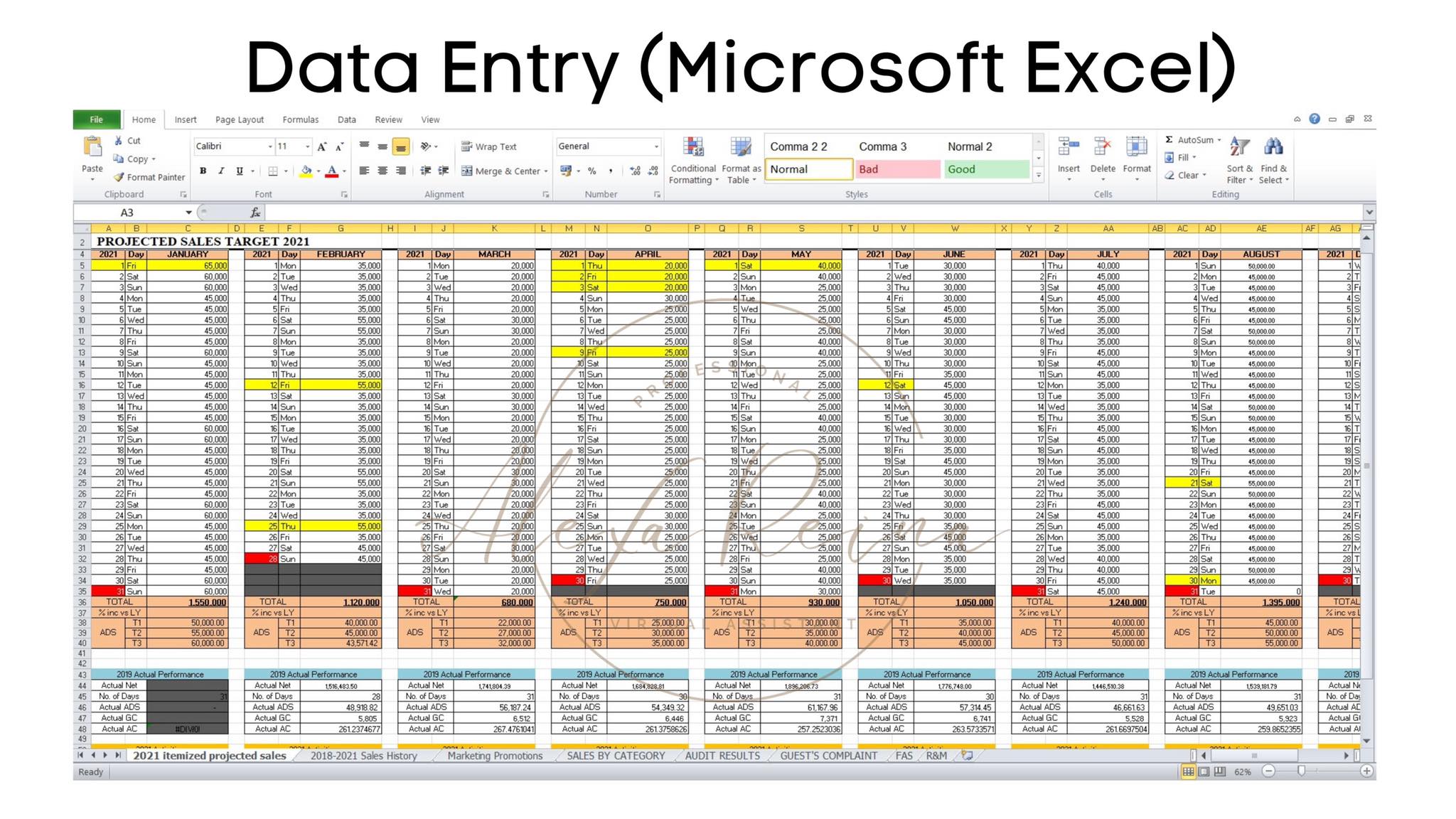Open the SALES BY CATEGORY sheet tab
Image resolution: width=1456 pixels, height=819 pixels.
pos(616,756)
